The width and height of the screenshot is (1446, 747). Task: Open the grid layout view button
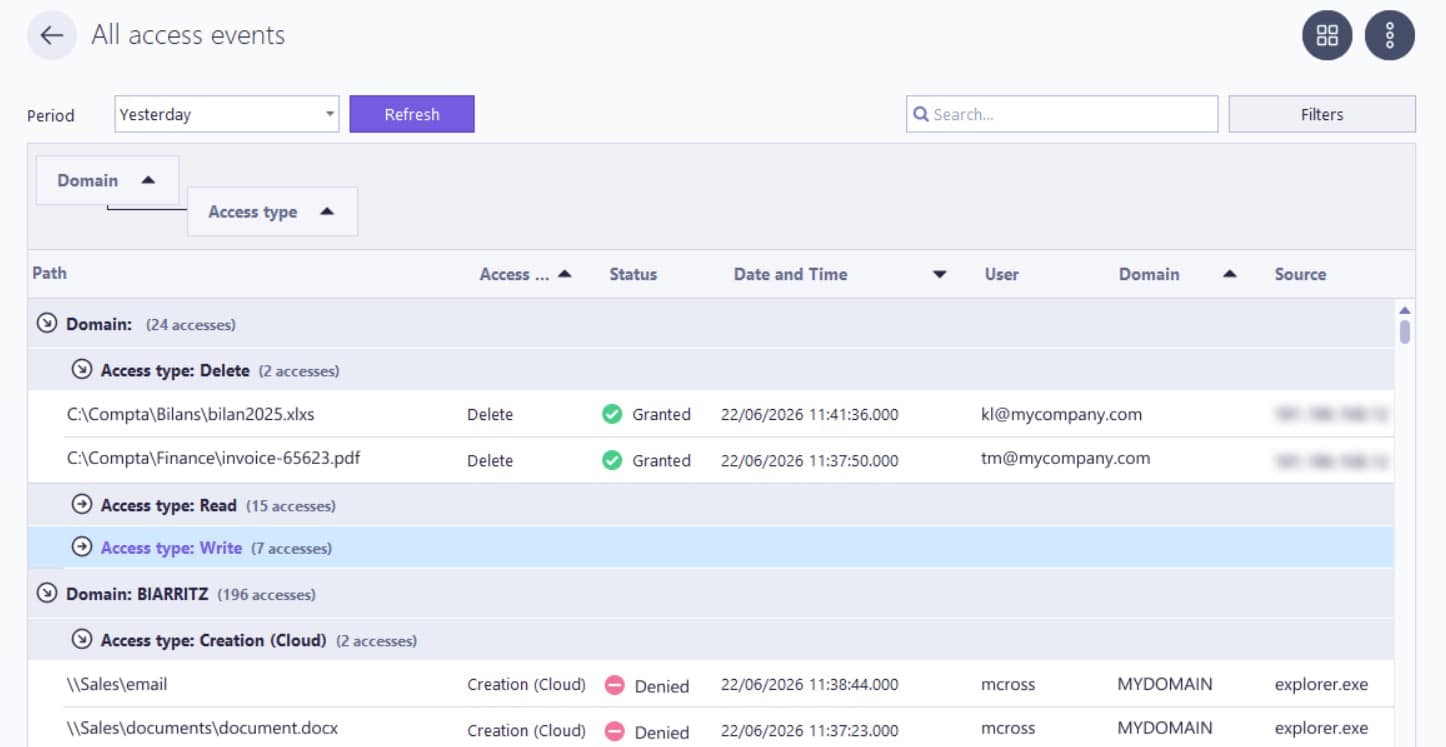pyautogui.click(x=1327, y=36)
